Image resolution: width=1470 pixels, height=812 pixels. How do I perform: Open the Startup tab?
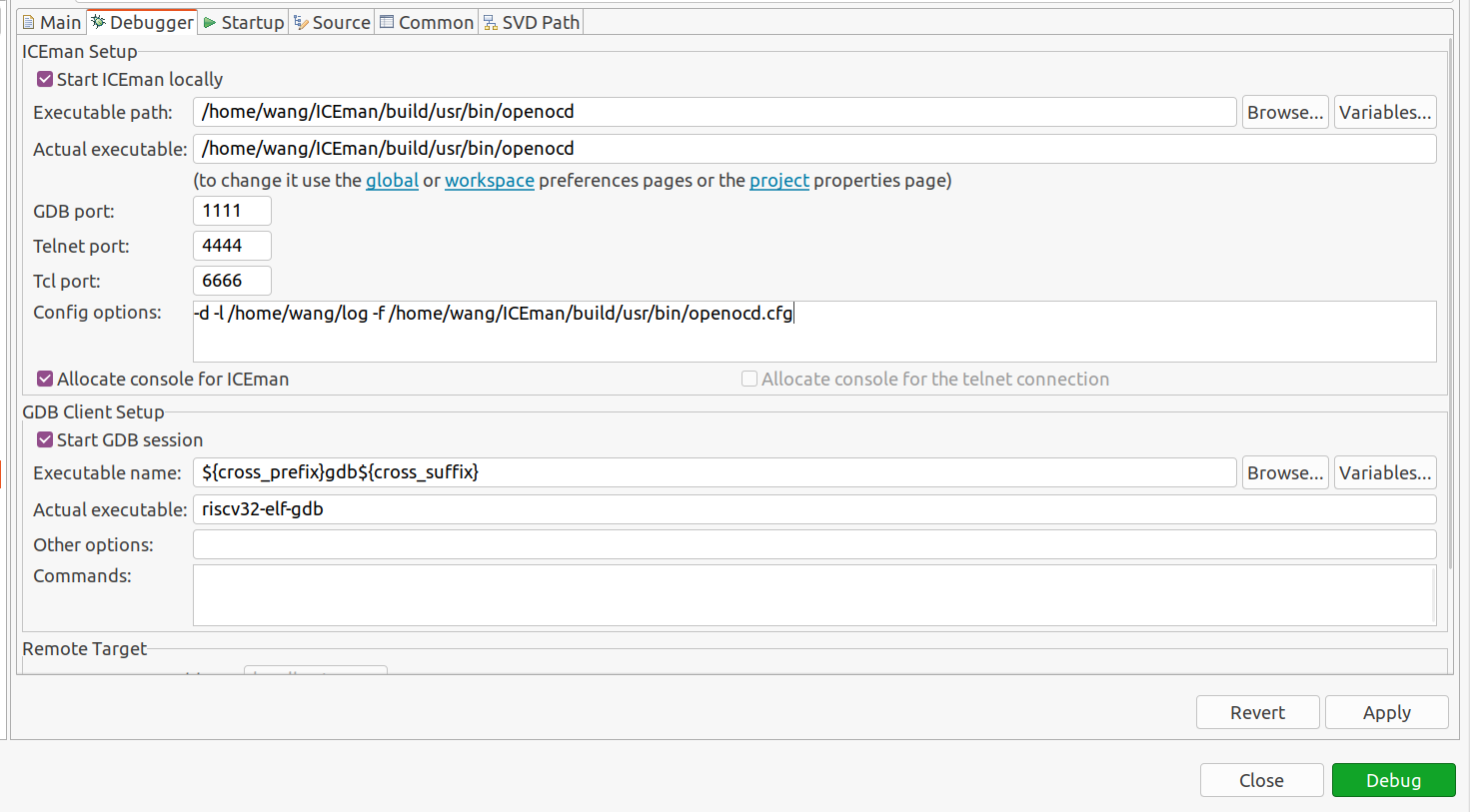(244, 22)
